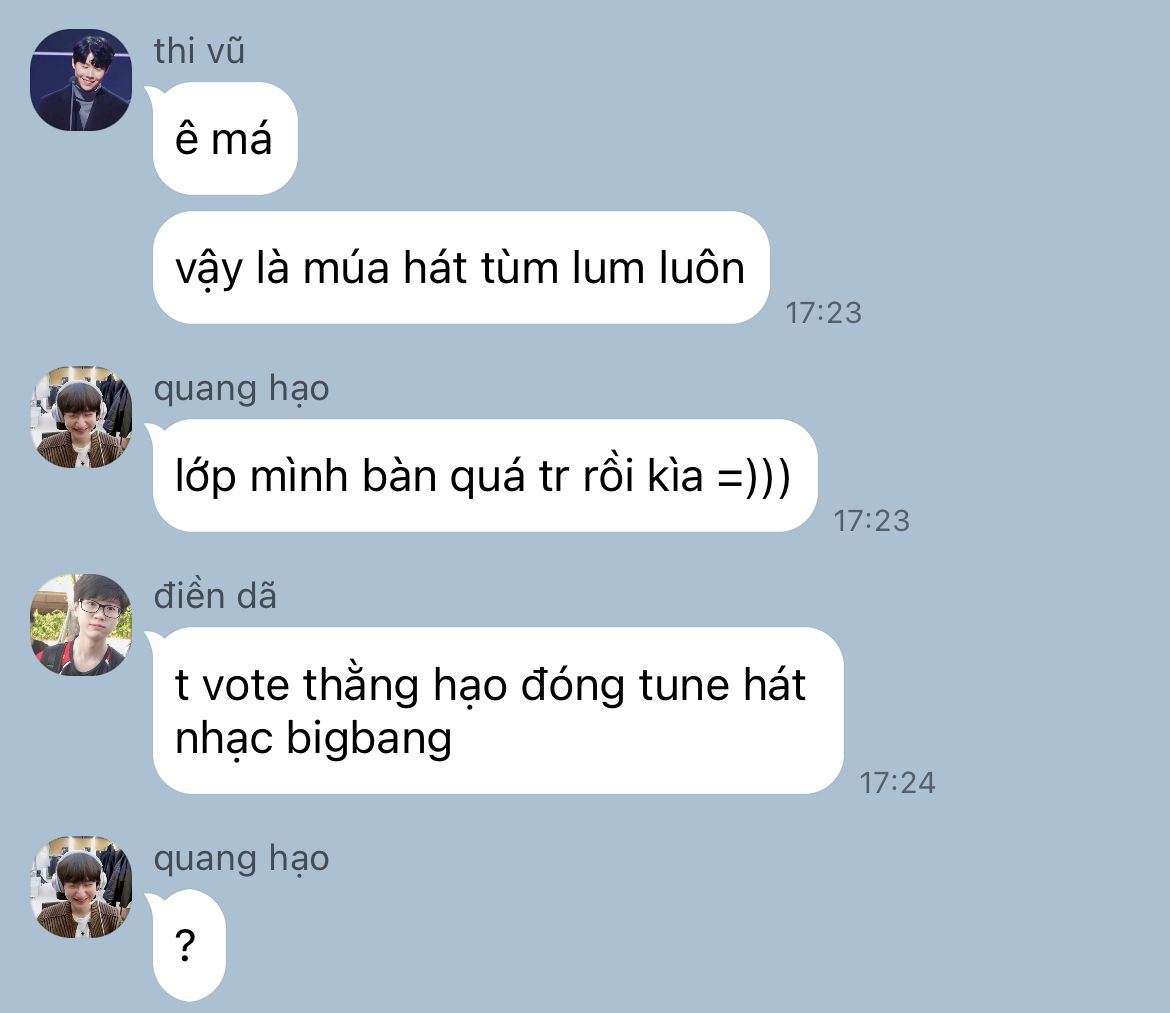
Task: Select the sender name 'thi vũ'
Action: click(x=199, y=51)
